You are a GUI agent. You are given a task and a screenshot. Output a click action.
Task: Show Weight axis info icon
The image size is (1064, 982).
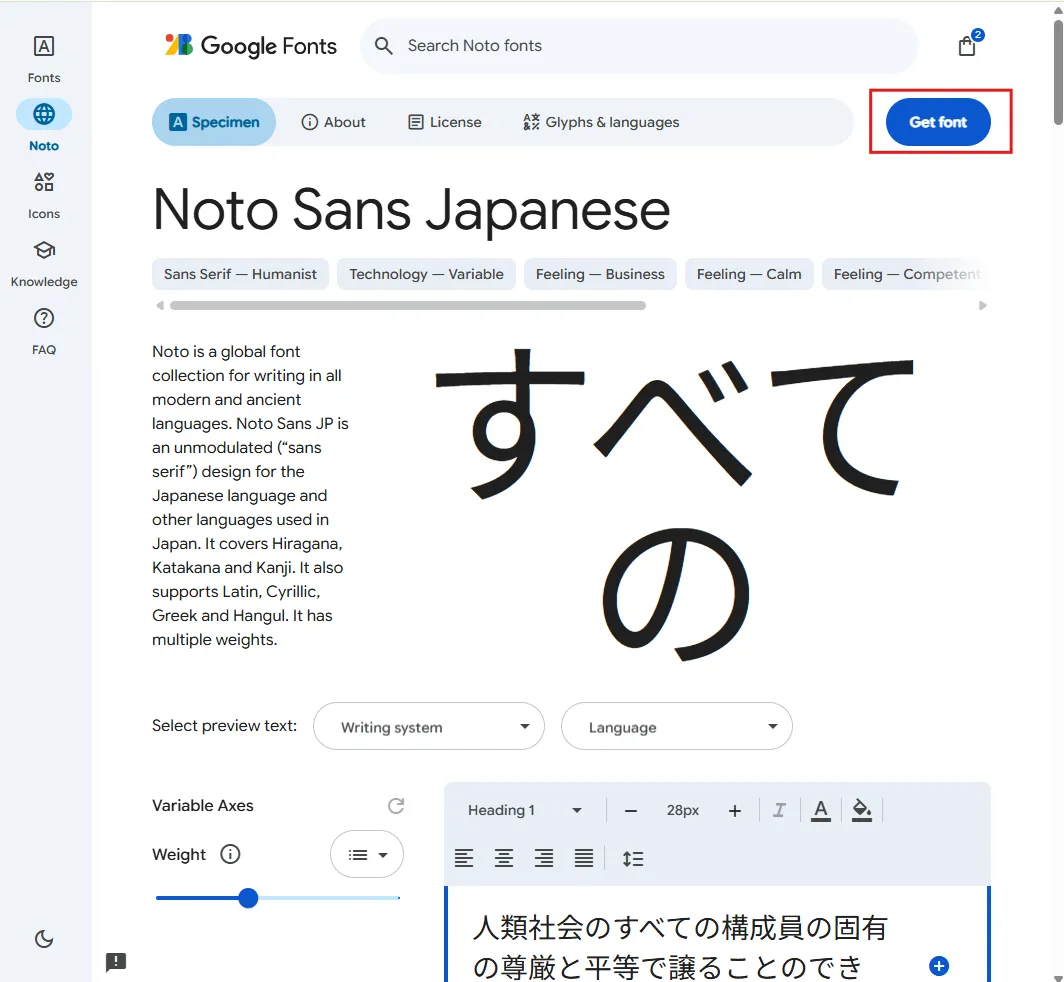point(230,854)
